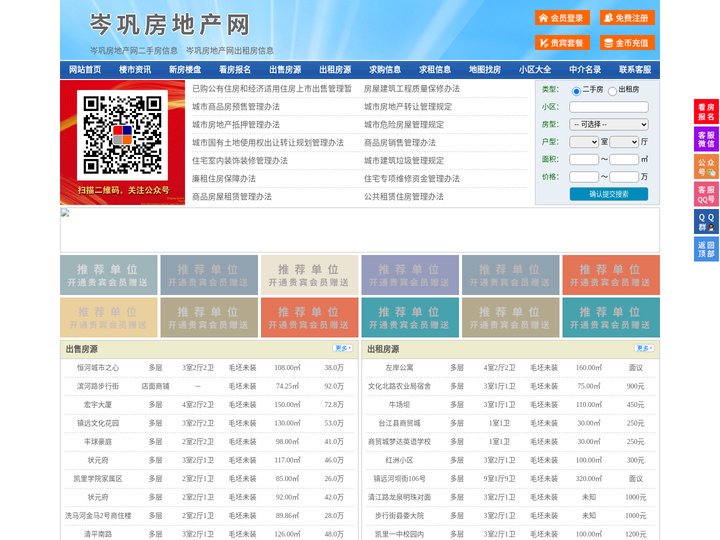
Task: Click the 会员登录 member login button
Action: tap(562, 18)
